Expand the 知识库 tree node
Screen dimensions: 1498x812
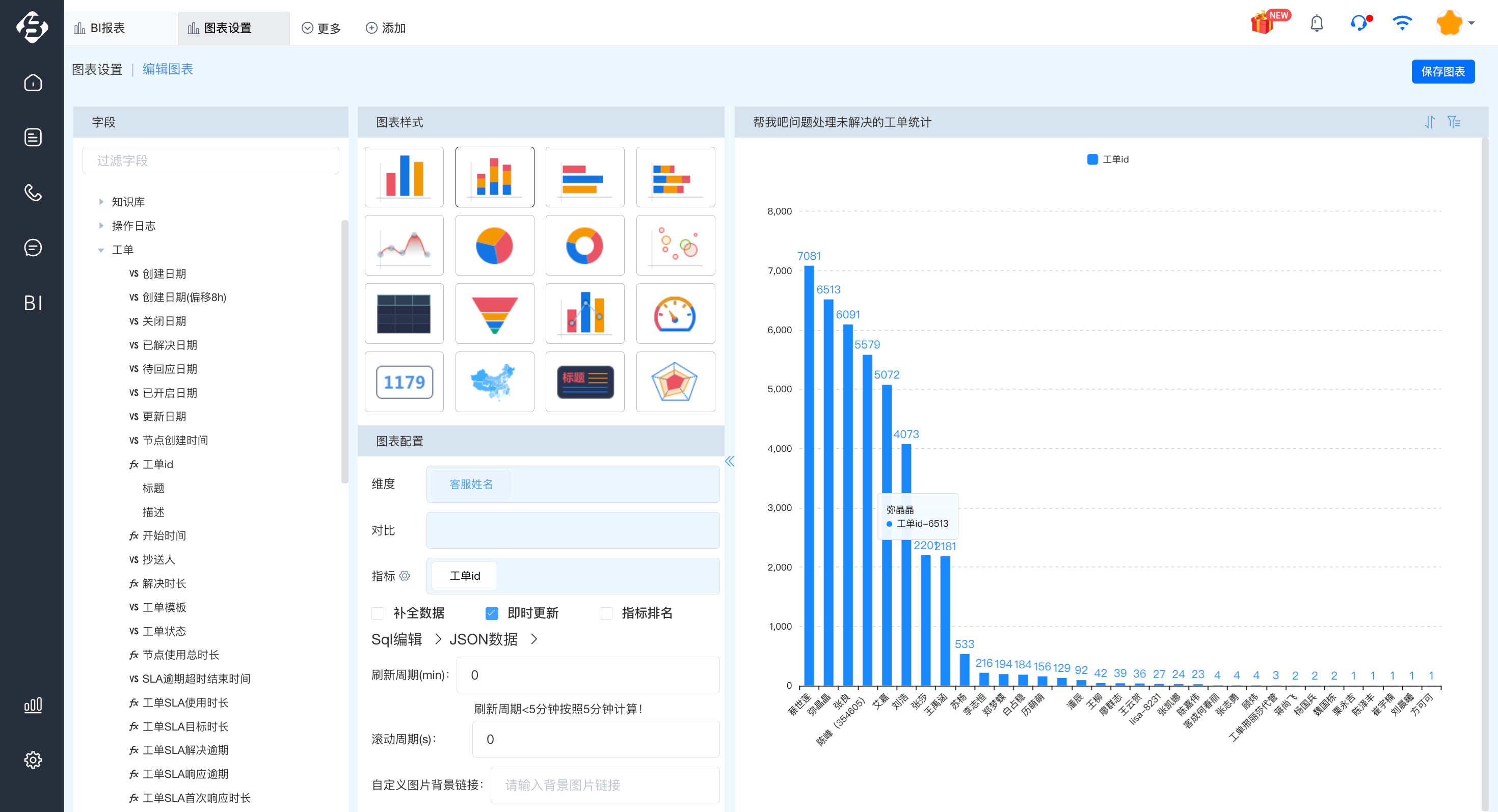tap(101, 202)
